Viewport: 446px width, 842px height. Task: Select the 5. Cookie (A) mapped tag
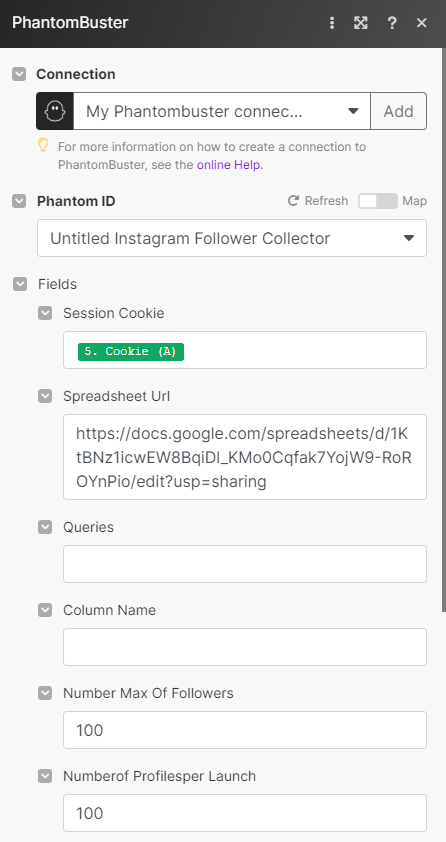click(x=131, y=351)
